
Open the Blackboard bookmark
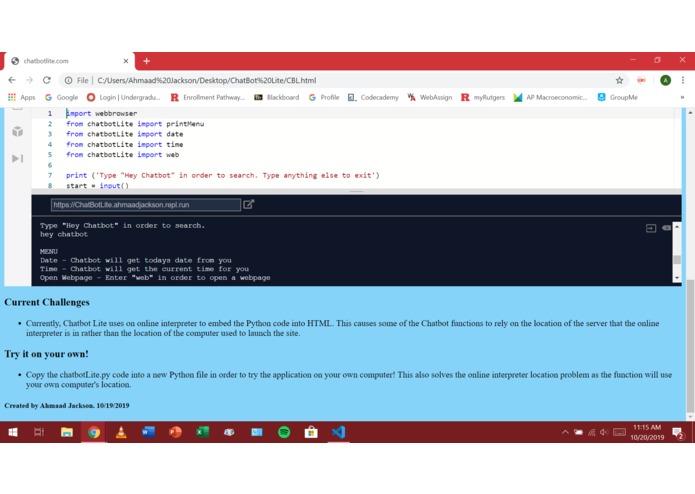[x=277, y=97]
